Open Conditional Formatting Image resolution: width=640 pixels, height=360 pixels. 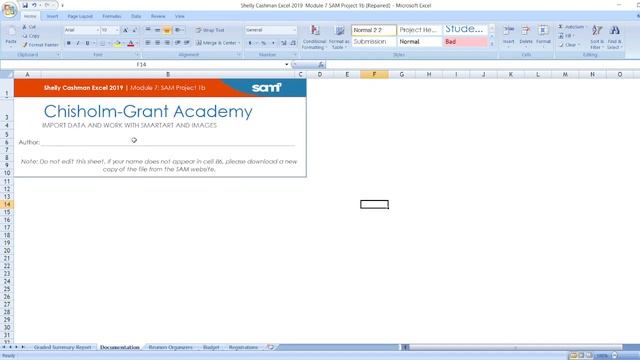tap(314, 37)
